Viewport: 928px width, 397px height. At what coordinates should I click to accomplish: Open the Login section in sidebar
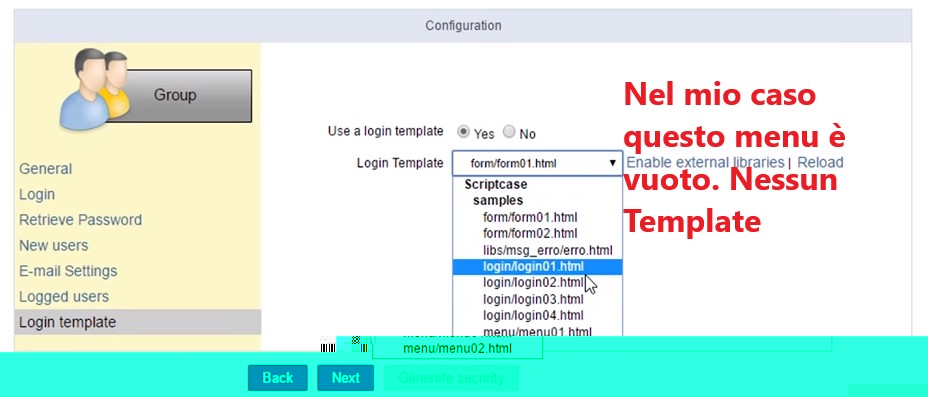coord(37,194)
